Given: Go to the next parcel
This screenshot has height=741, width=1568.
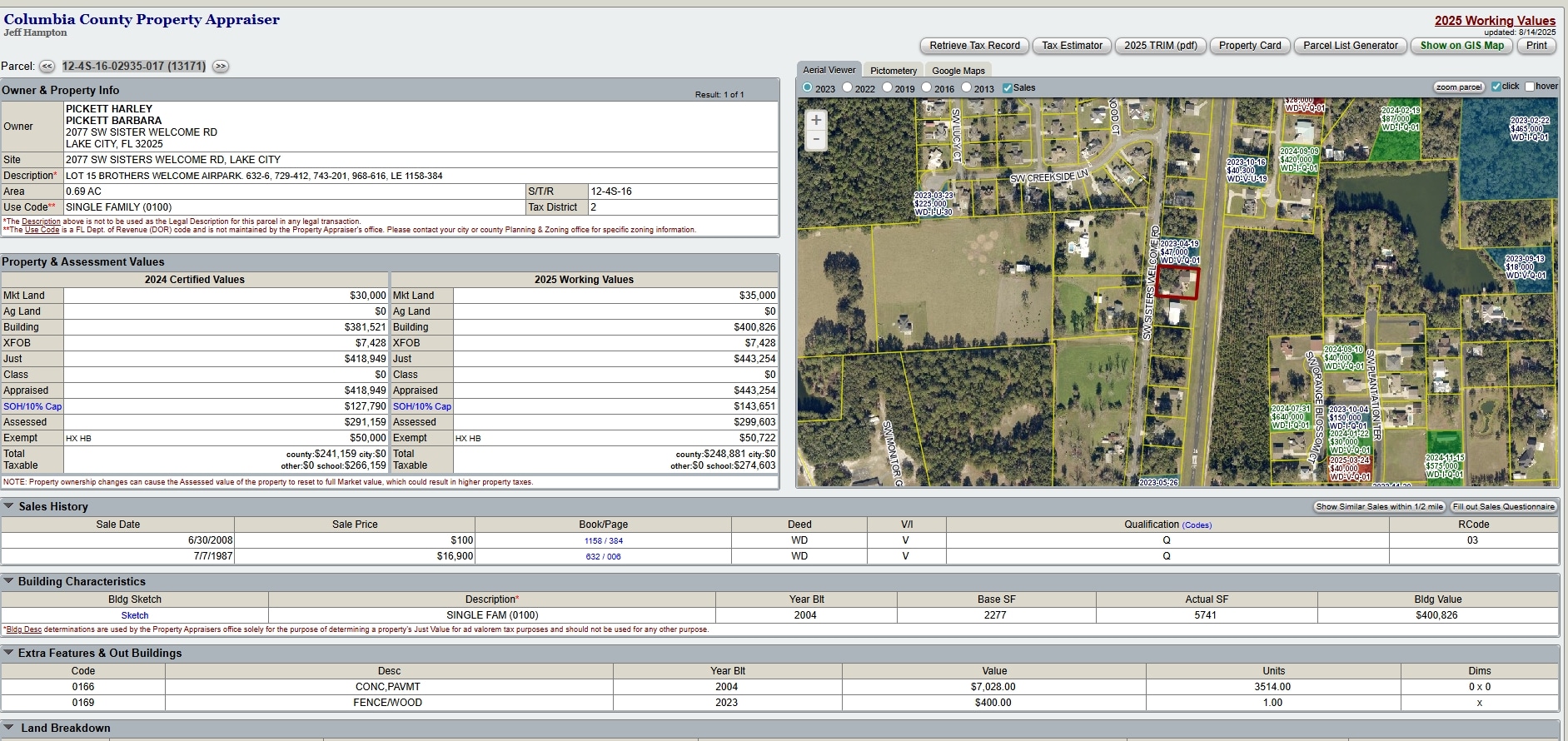Looking at the screenshot, I should click(x=221, y=67).
